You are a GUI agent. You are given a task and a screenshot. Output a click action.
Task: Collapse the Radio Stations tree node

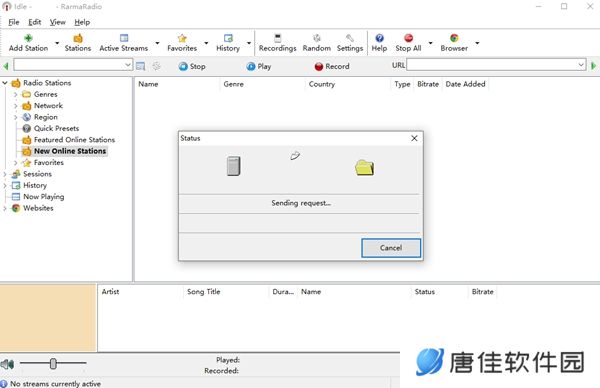click(5, 83)
